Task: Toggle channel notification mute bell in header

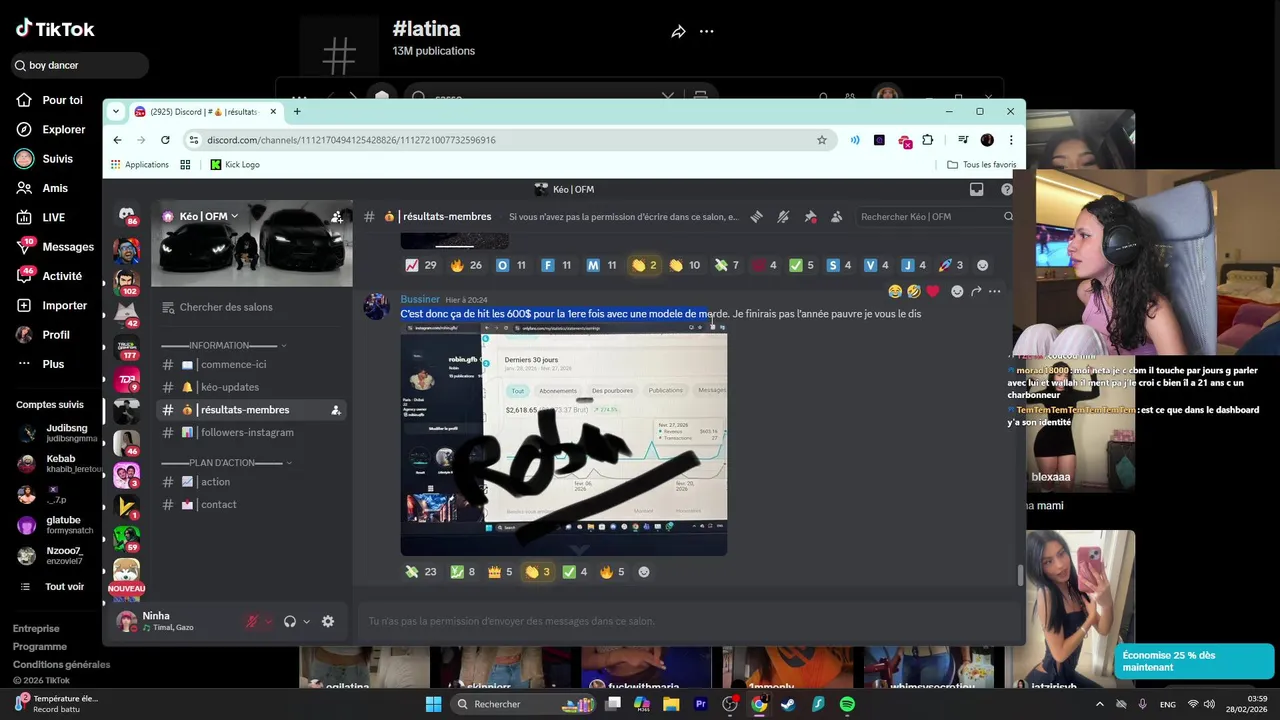Action: [783, 216]
